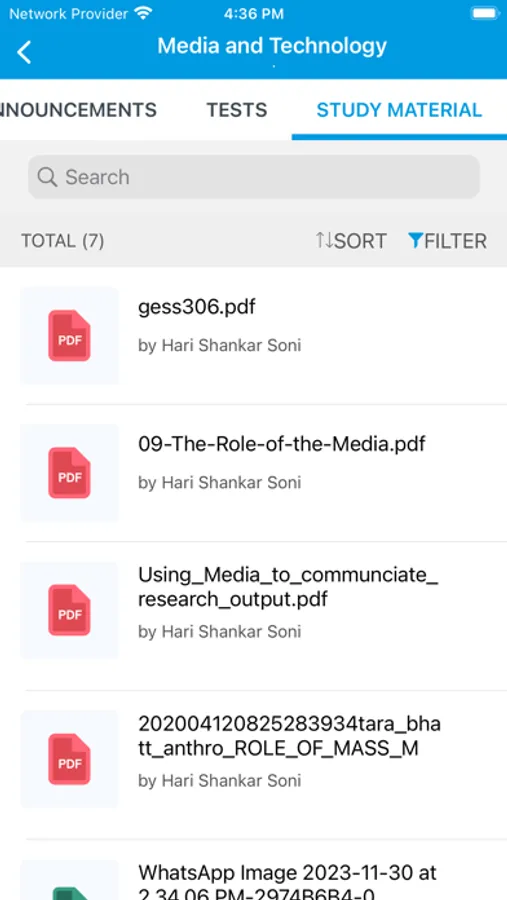The image size is (507, 900).
Task: Switch to the Announcements tab
Action: pos(79,110)
